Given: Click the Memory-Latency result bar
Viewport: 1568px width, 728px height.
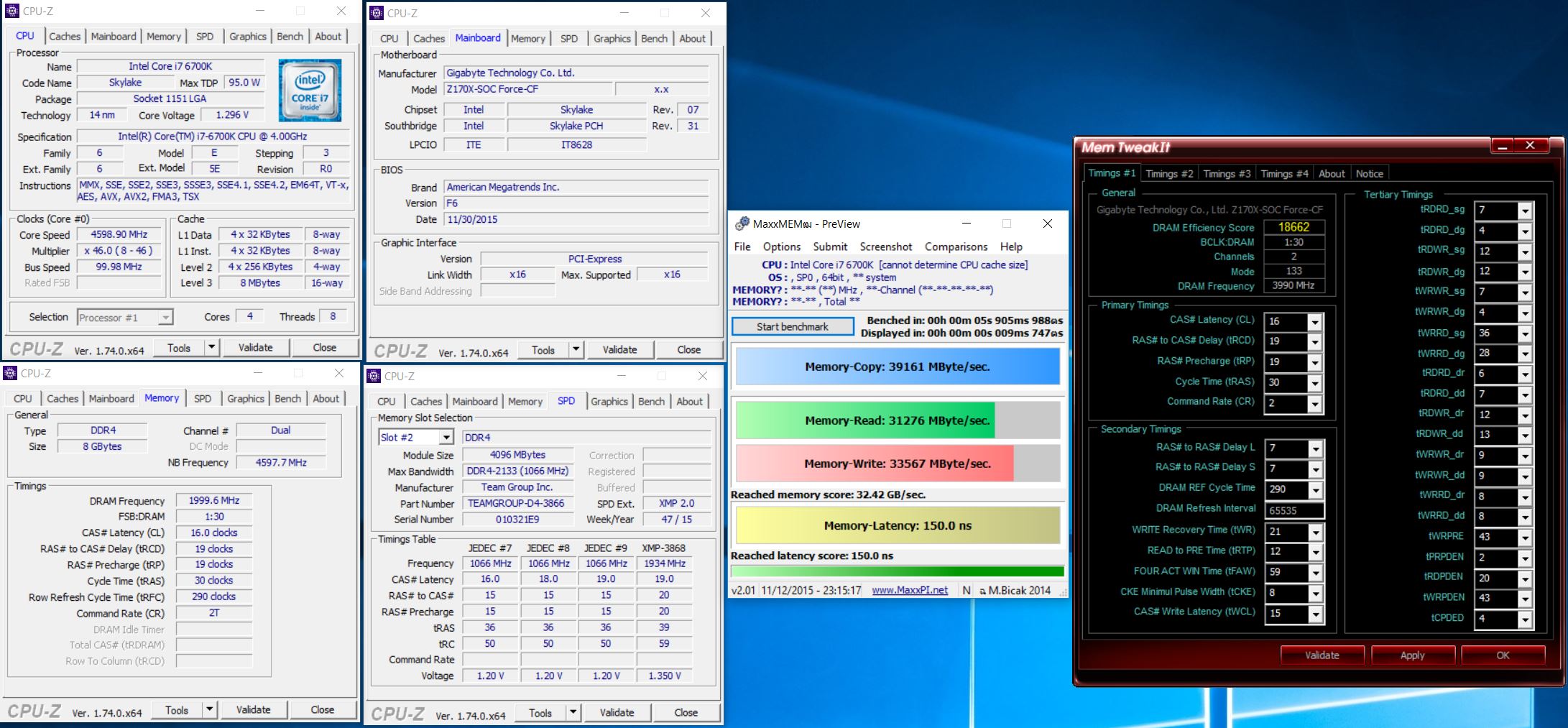Looking at the screenshot, I should point(898,525).
